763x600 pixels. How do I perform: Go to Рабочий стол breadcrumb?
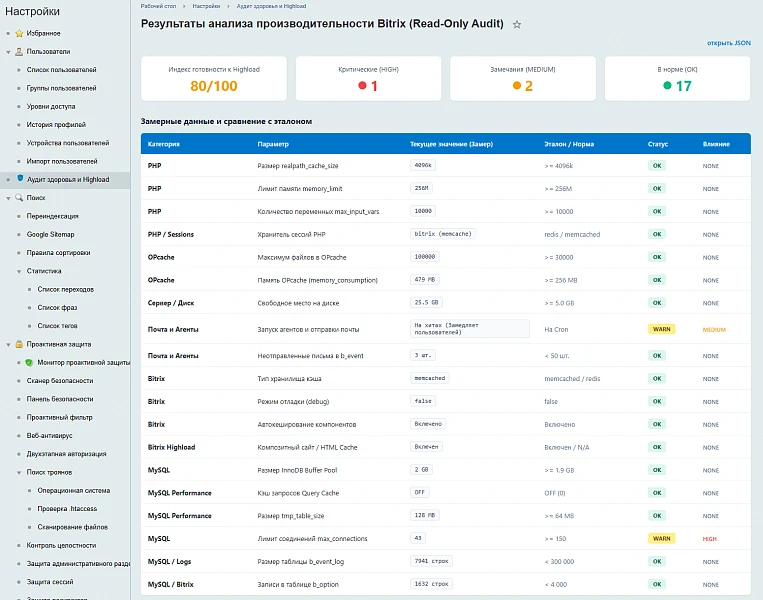[x=158, y=6]
